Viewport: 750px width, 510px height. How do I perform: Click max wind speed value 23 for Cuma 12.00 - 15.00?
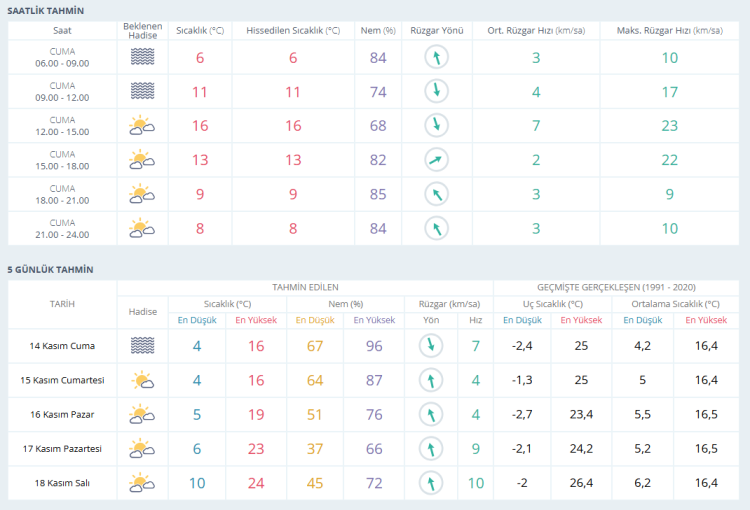tap(669, 126)
